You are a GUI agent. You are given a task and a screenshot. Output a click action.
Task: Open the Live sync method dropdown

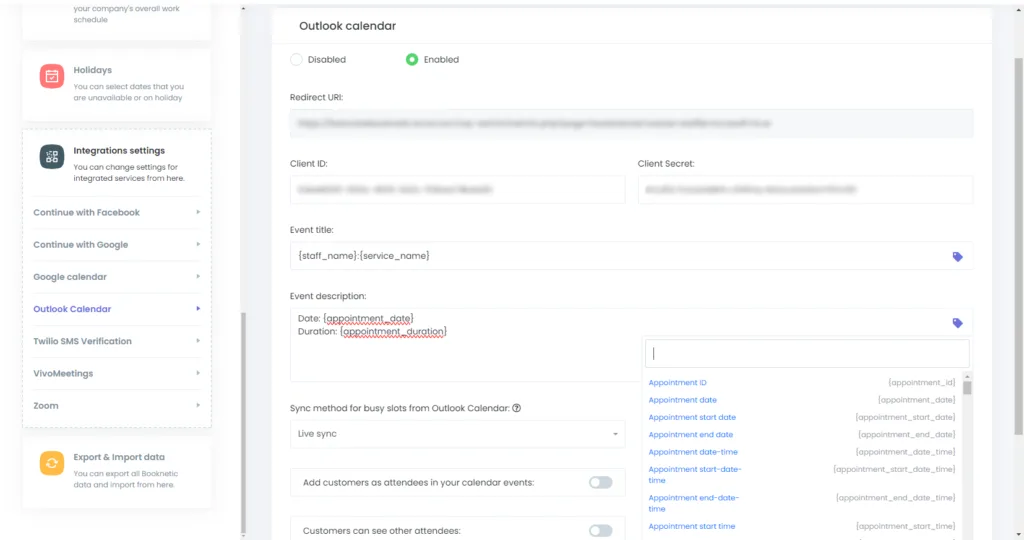pos(457,434)
